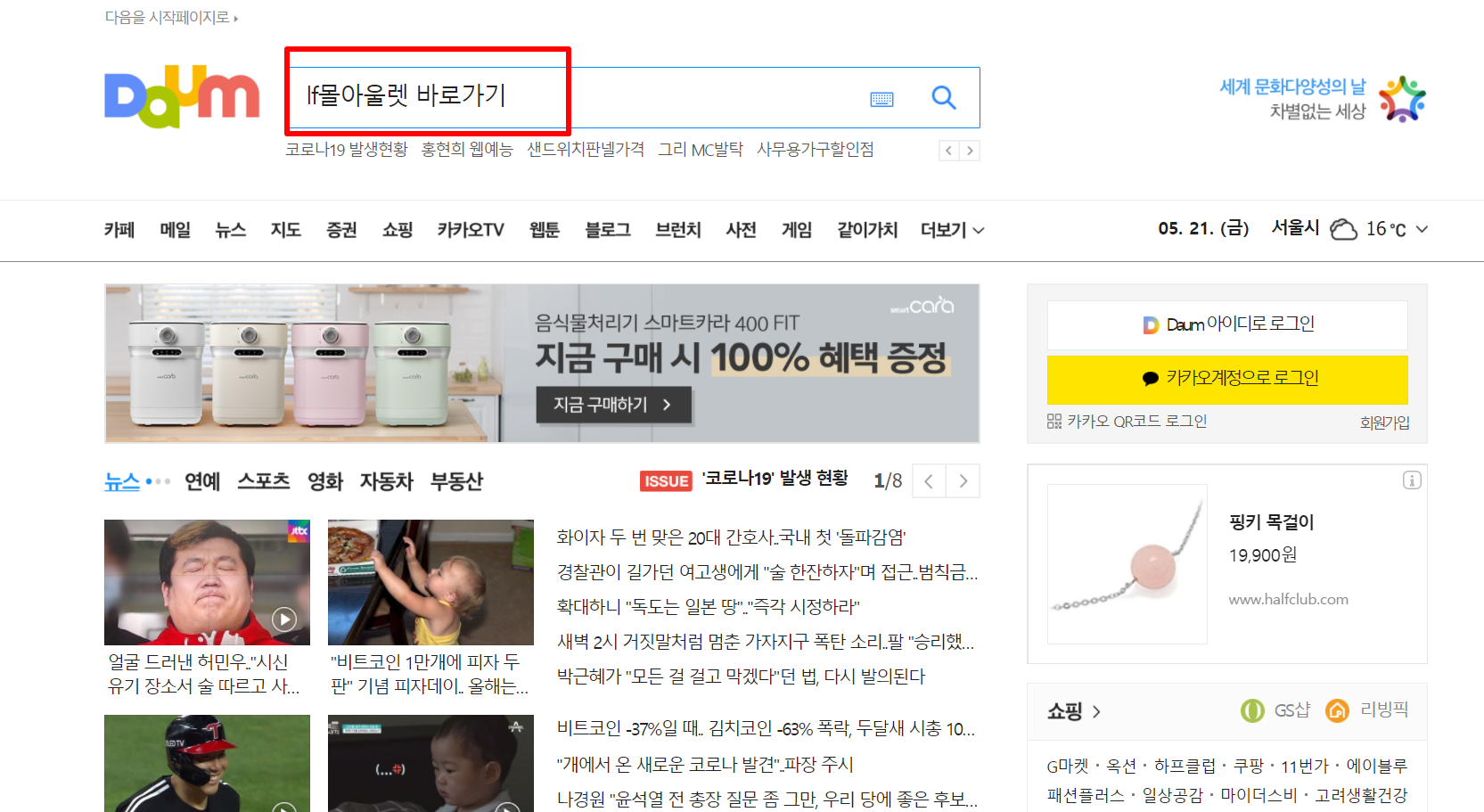Image resolution: width=1484 pixels, height=812 pixels.
Task: Click the 11번가 shopping link
Action: [1305, 767]
